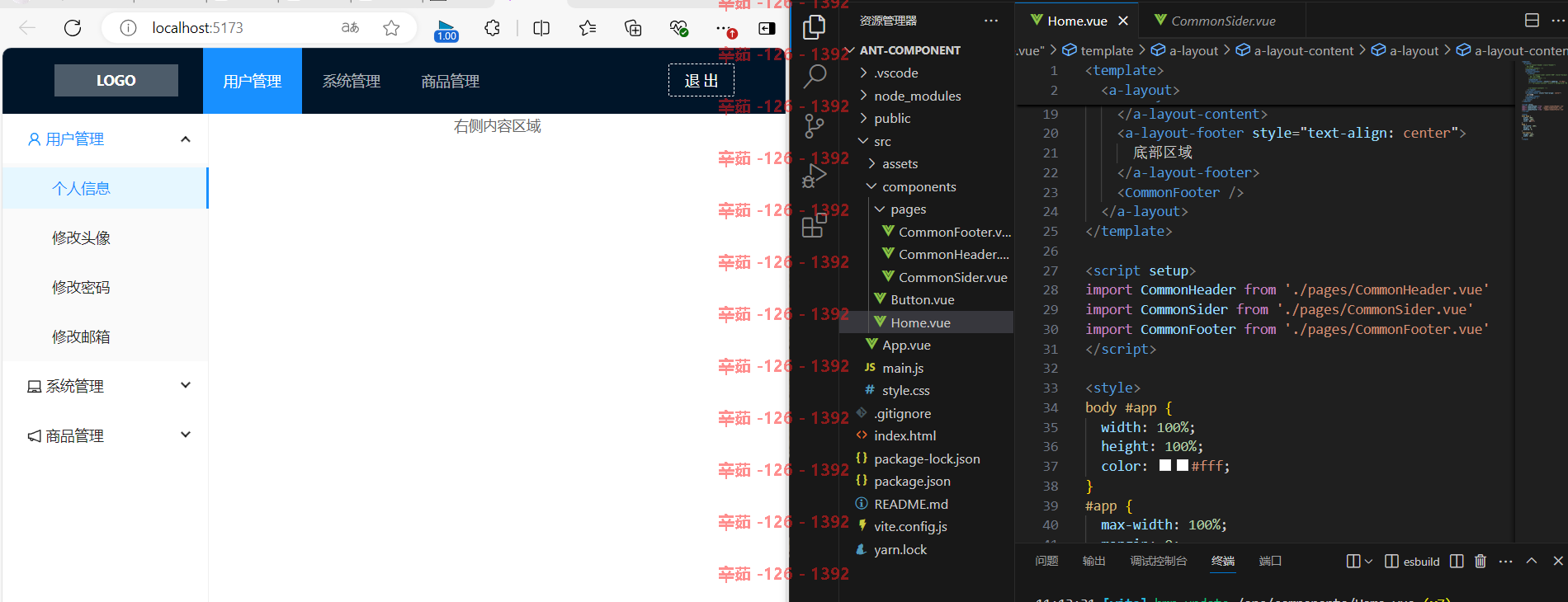This screenshot has width=1568, height=602.
Task: Split the terminal panel icon
Action: tap(1457, 561)
